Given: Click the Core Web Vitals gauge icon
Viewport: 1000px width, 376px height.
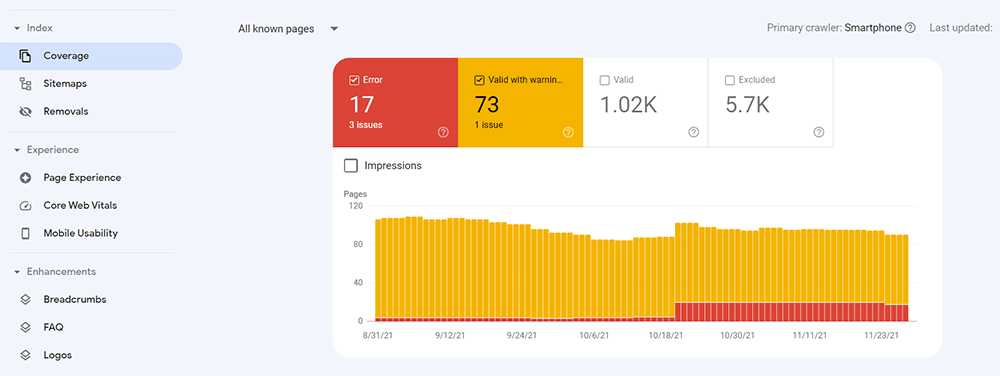Looking at the screenshot, I should (x=26, y=206).
